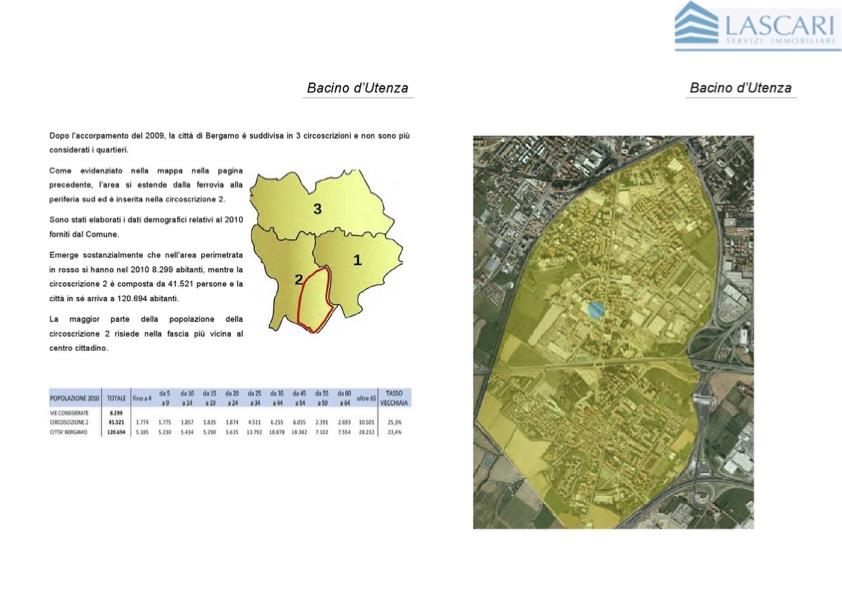This screenshot has height=595, width=842.
Task: Click the right Bacino d'Utenza heading
Action: click(740, 88)
